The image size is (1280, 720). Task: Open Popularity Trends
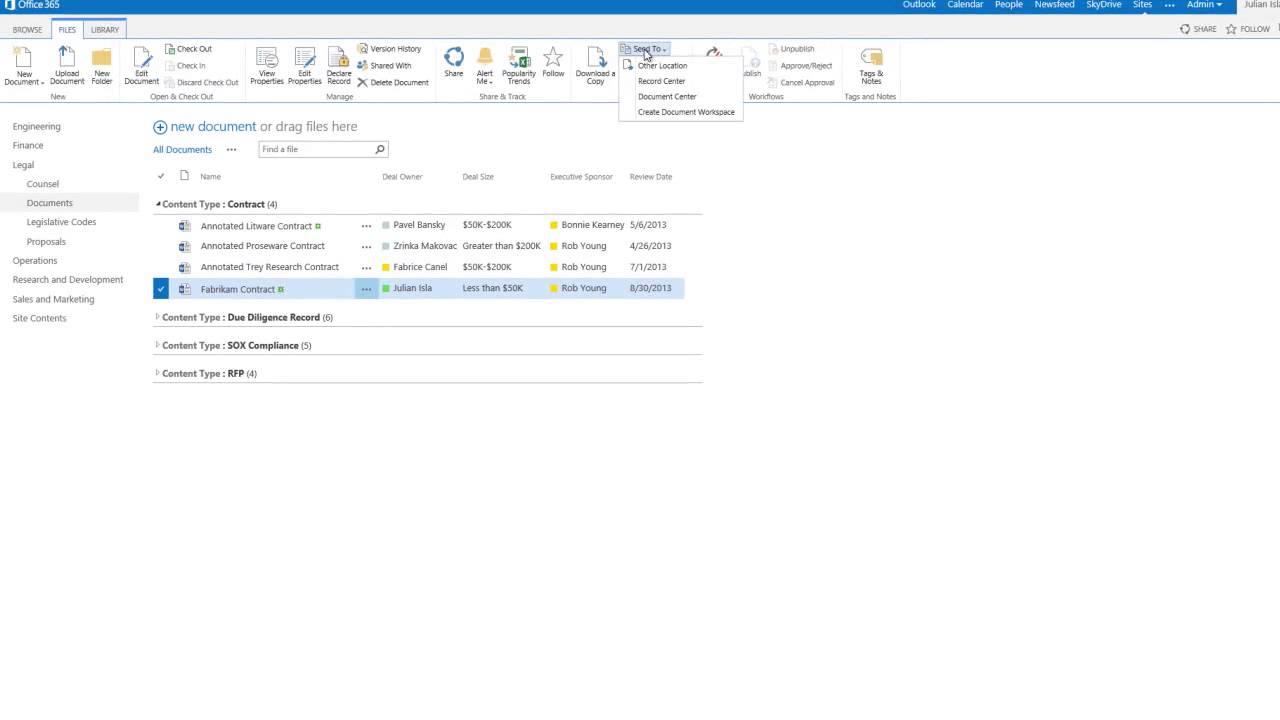[x=519, y=66]
